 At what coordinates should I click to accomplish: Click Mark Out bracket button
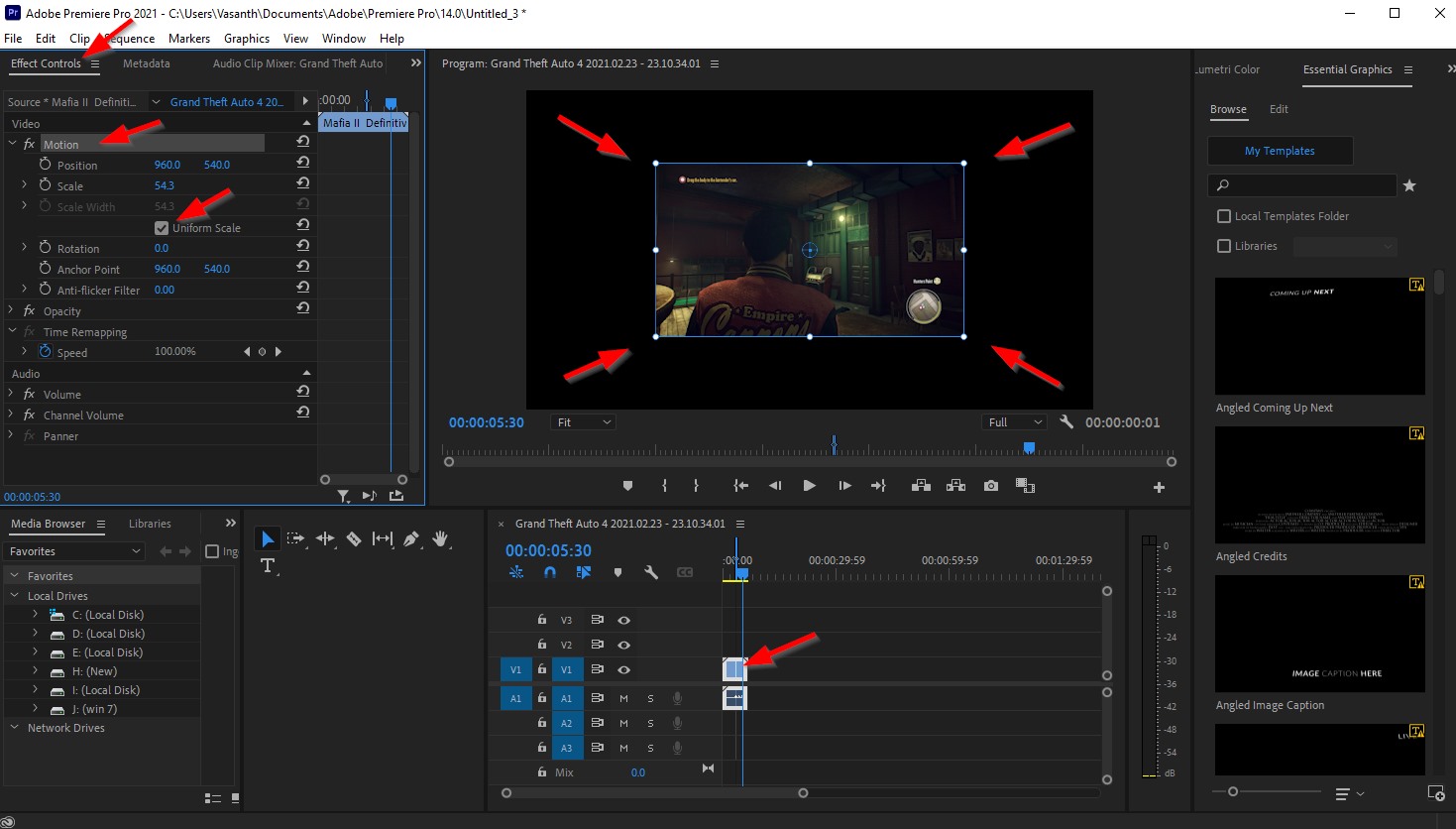696,486
